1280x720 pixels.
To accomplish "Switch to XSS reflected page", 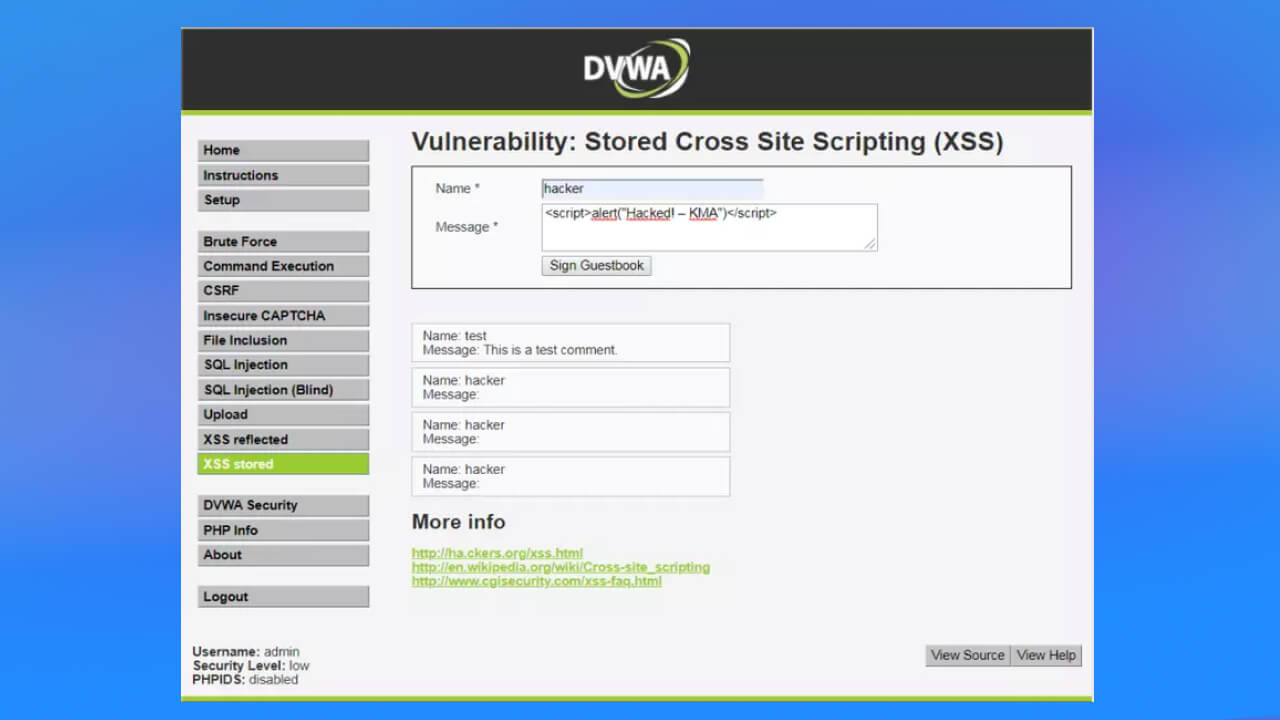I will click(x=283, y=439).
